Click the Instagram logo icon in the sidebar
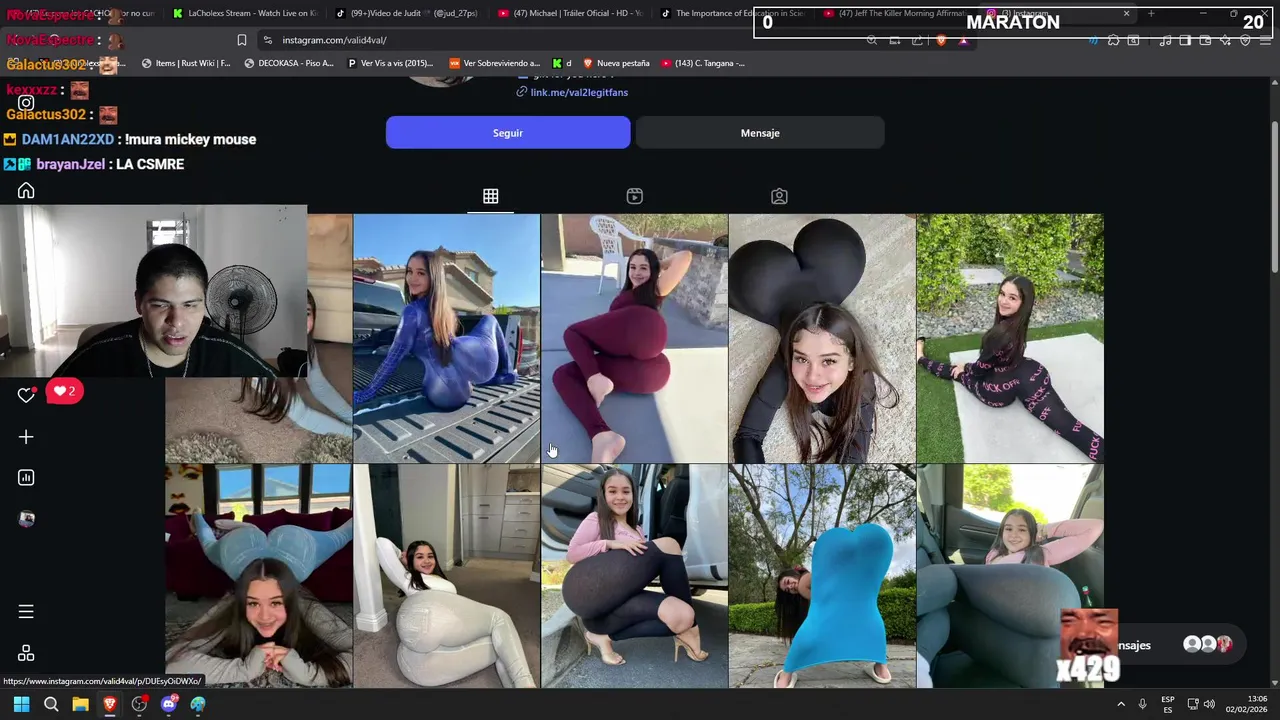 26,102
